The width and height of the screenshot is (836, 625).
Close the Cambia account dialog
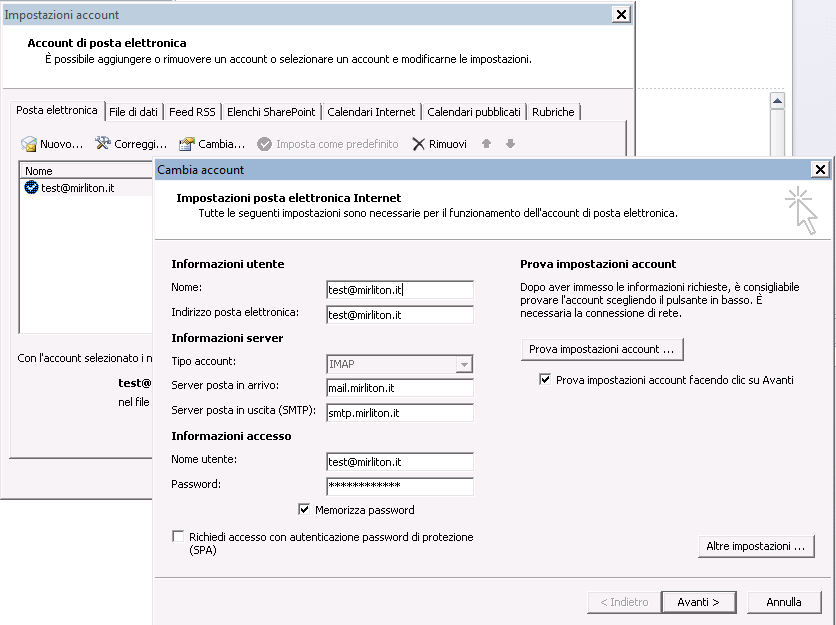pyautogui.click(x=820, y=170)
